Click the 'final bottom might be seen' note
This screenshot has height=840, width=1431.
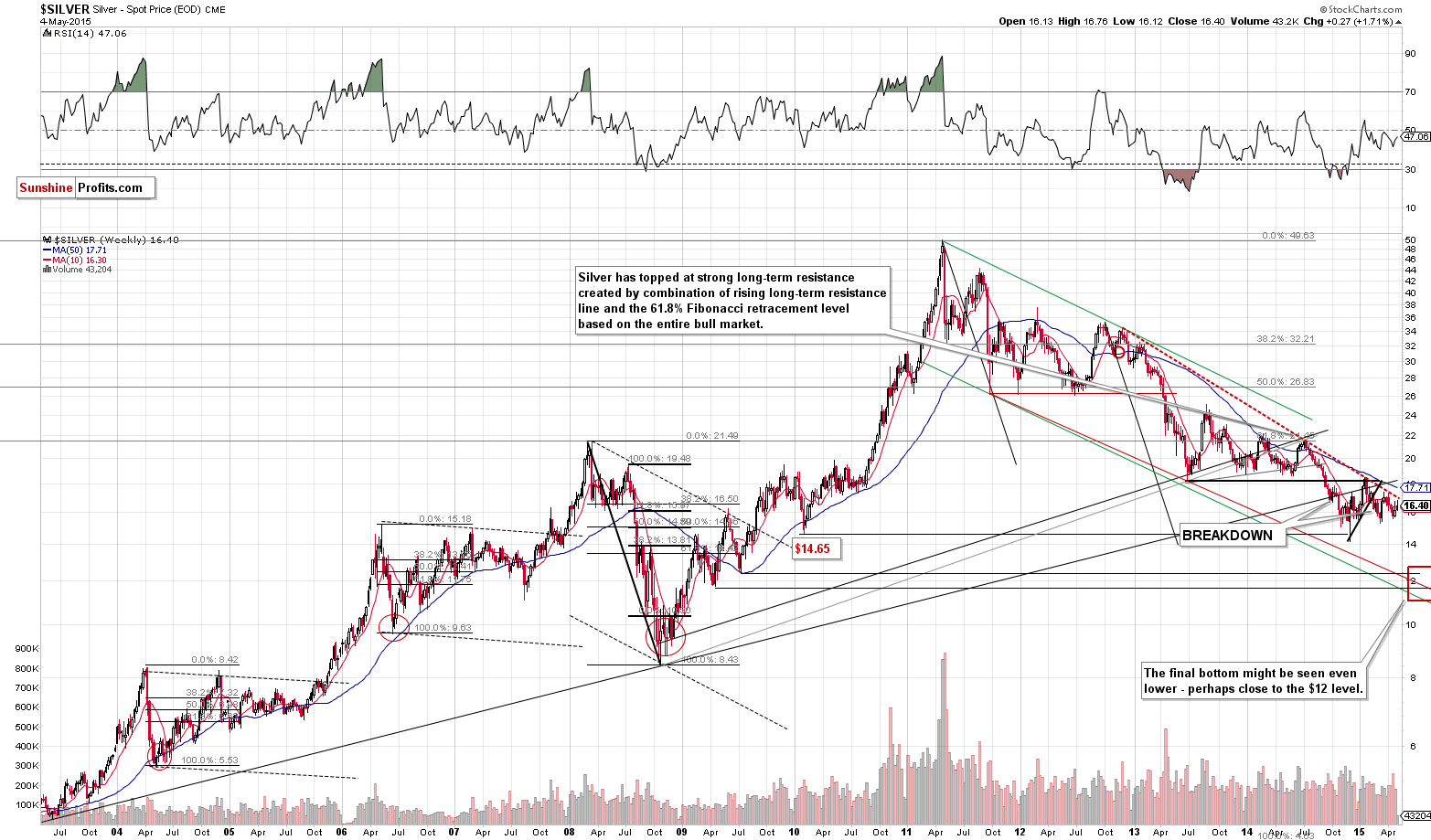point(1255,681)
